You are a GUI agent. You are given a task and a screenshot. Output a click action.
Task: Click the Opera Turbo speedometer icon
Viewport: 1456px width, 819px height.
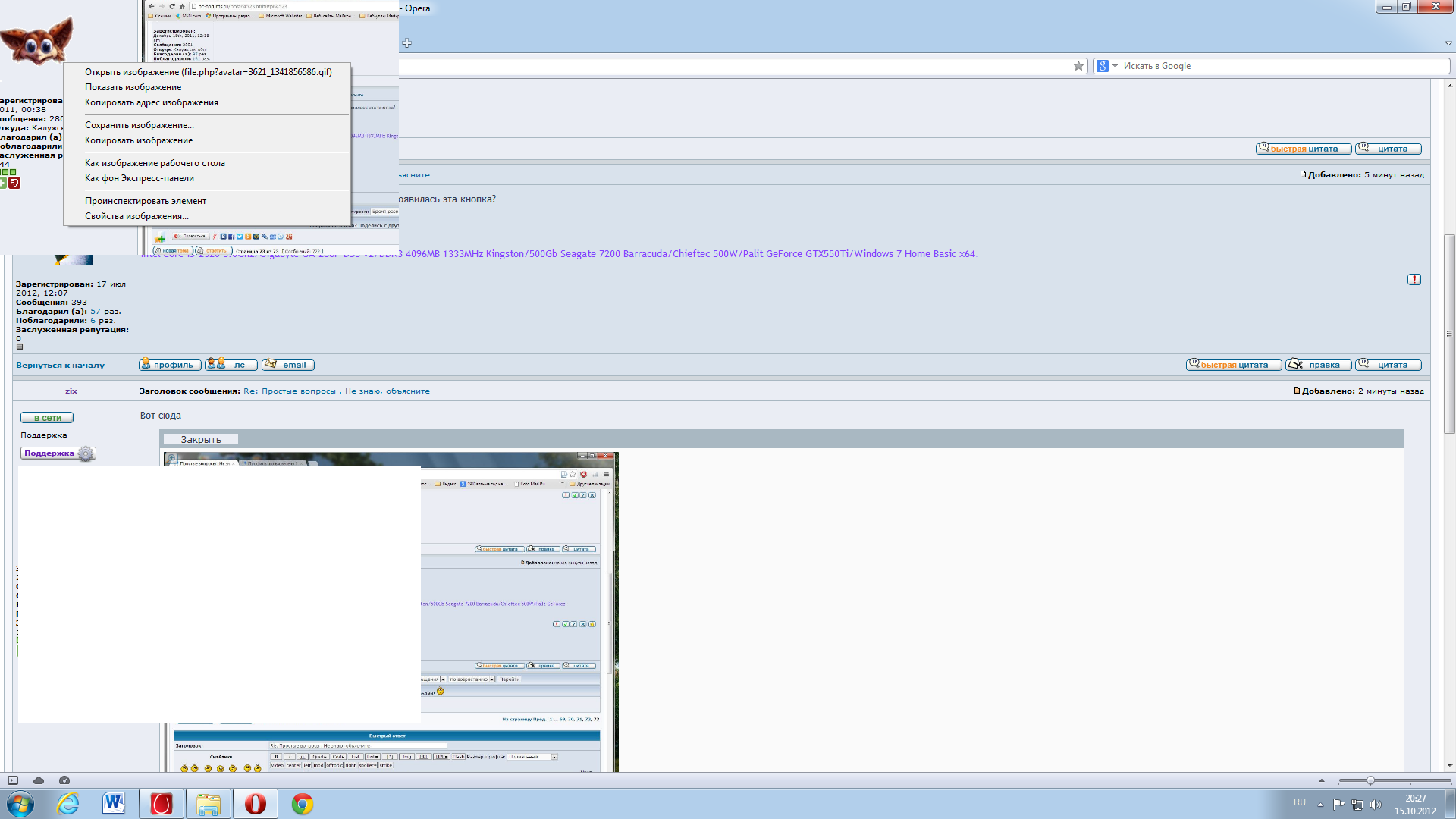pyautogui.click(x=64, y=780)
